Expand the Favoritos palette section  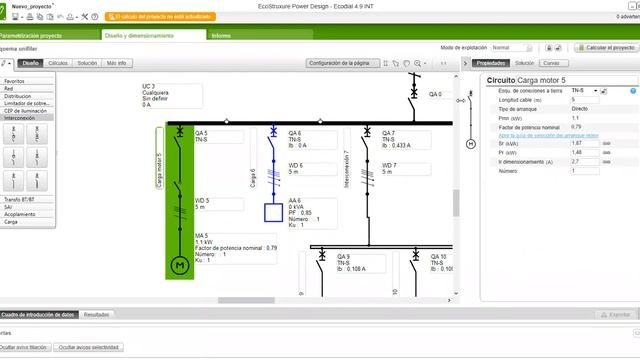tap(27, 81)
